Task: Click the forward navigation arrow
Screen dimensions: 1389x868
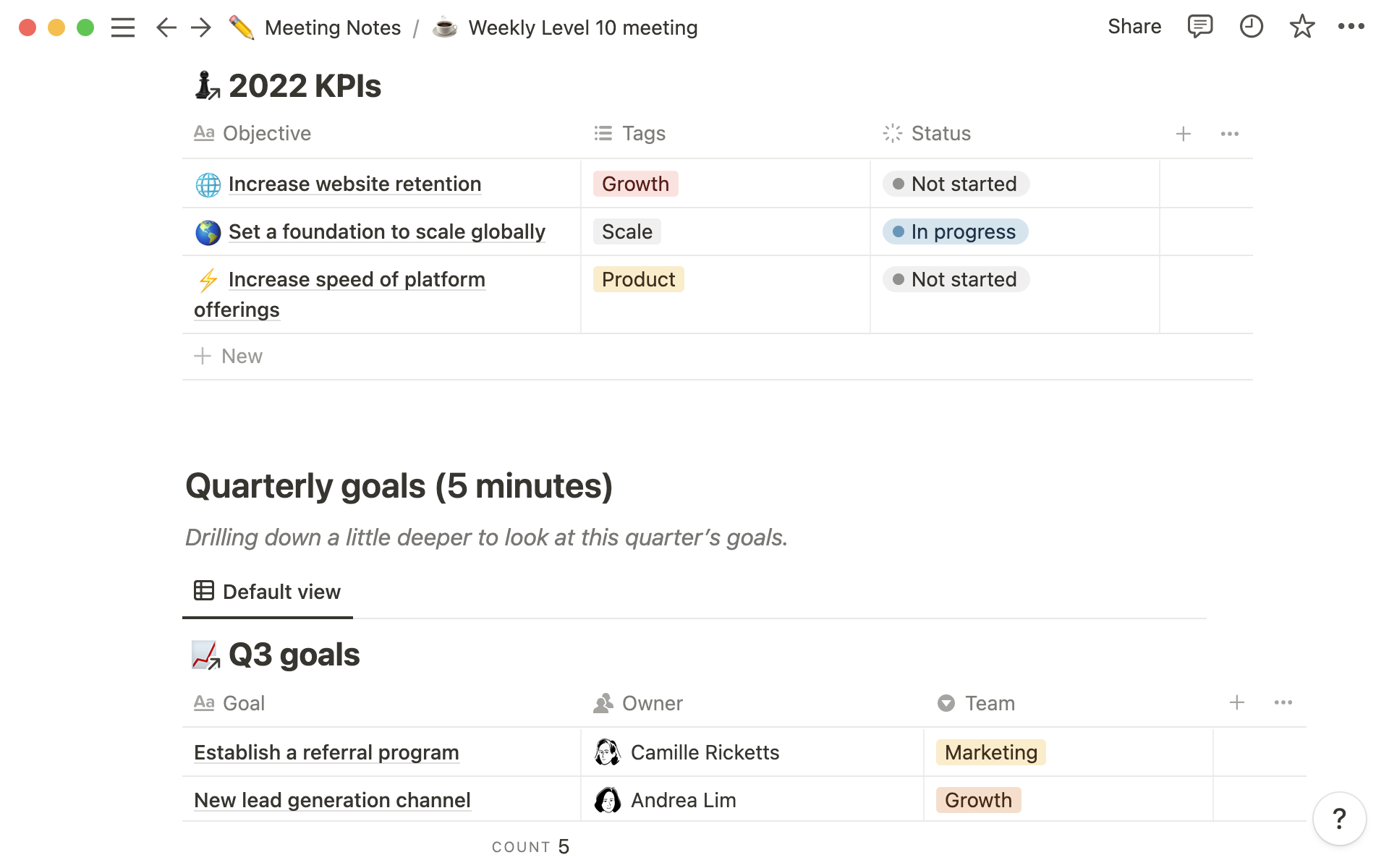Action: coord(201,27)
